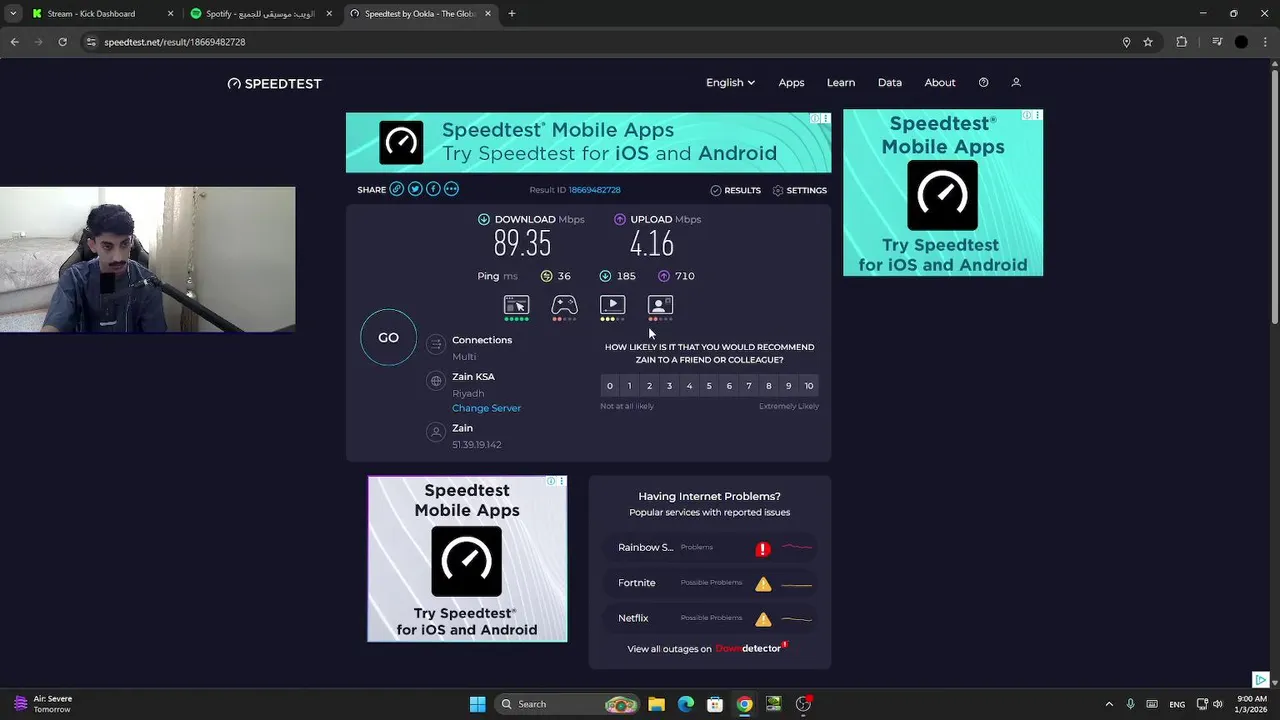Rate recommendation score 9
The width and height of the screenshot is (1280, 720).
coord(789,386)
